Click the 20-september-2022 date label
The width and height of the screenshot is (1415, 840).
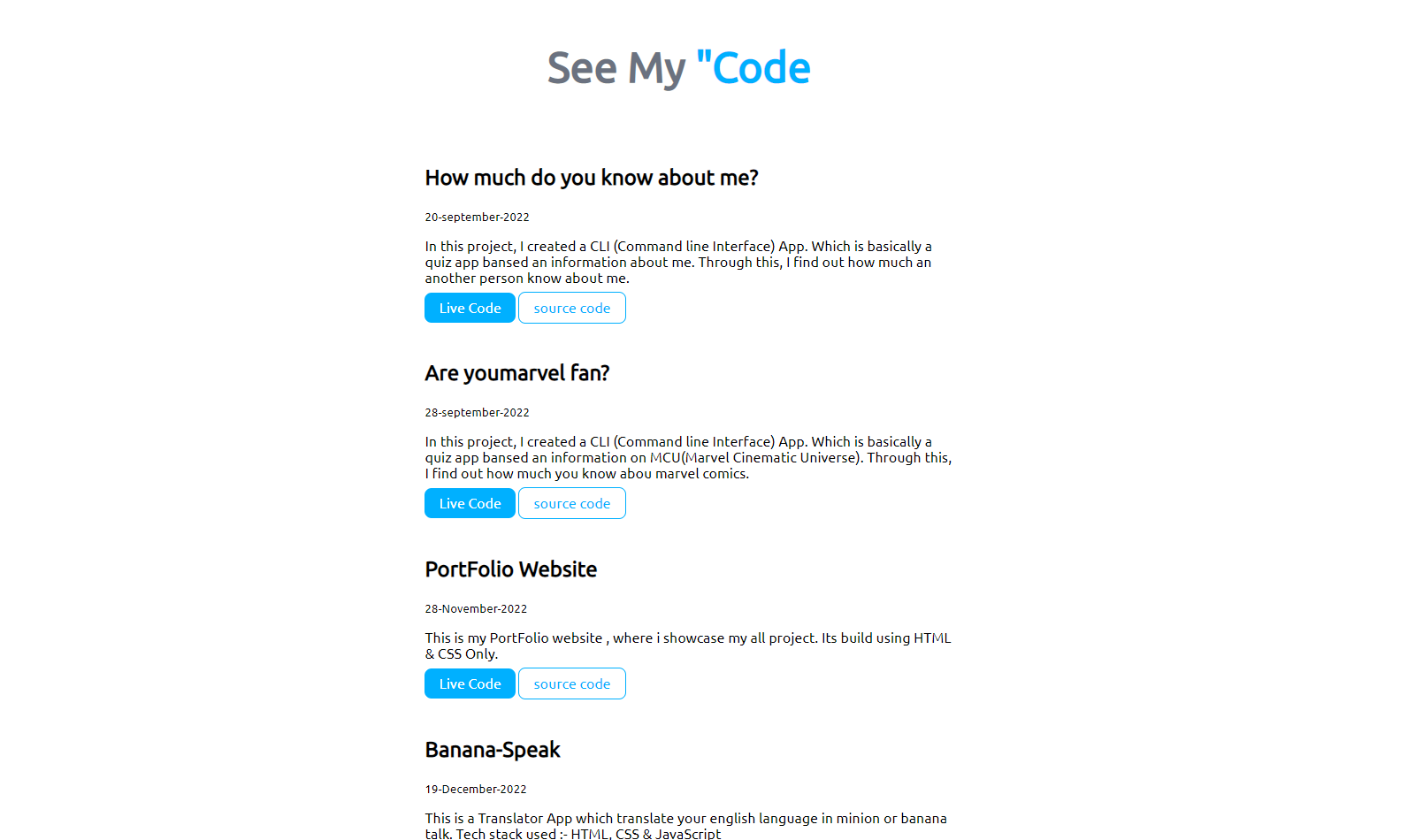(477, 217)
